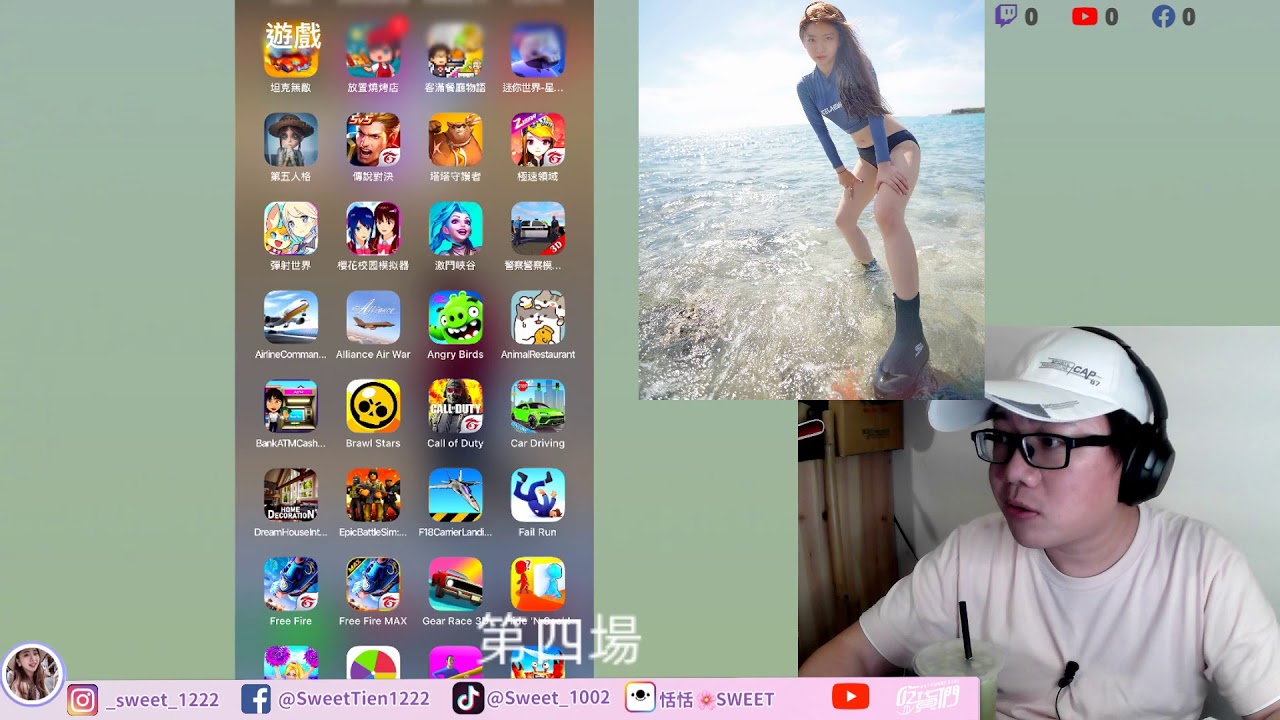The image size is (1280, 720).
Task: Open the 迷你世界 app
Action: [x=538, y=52]
